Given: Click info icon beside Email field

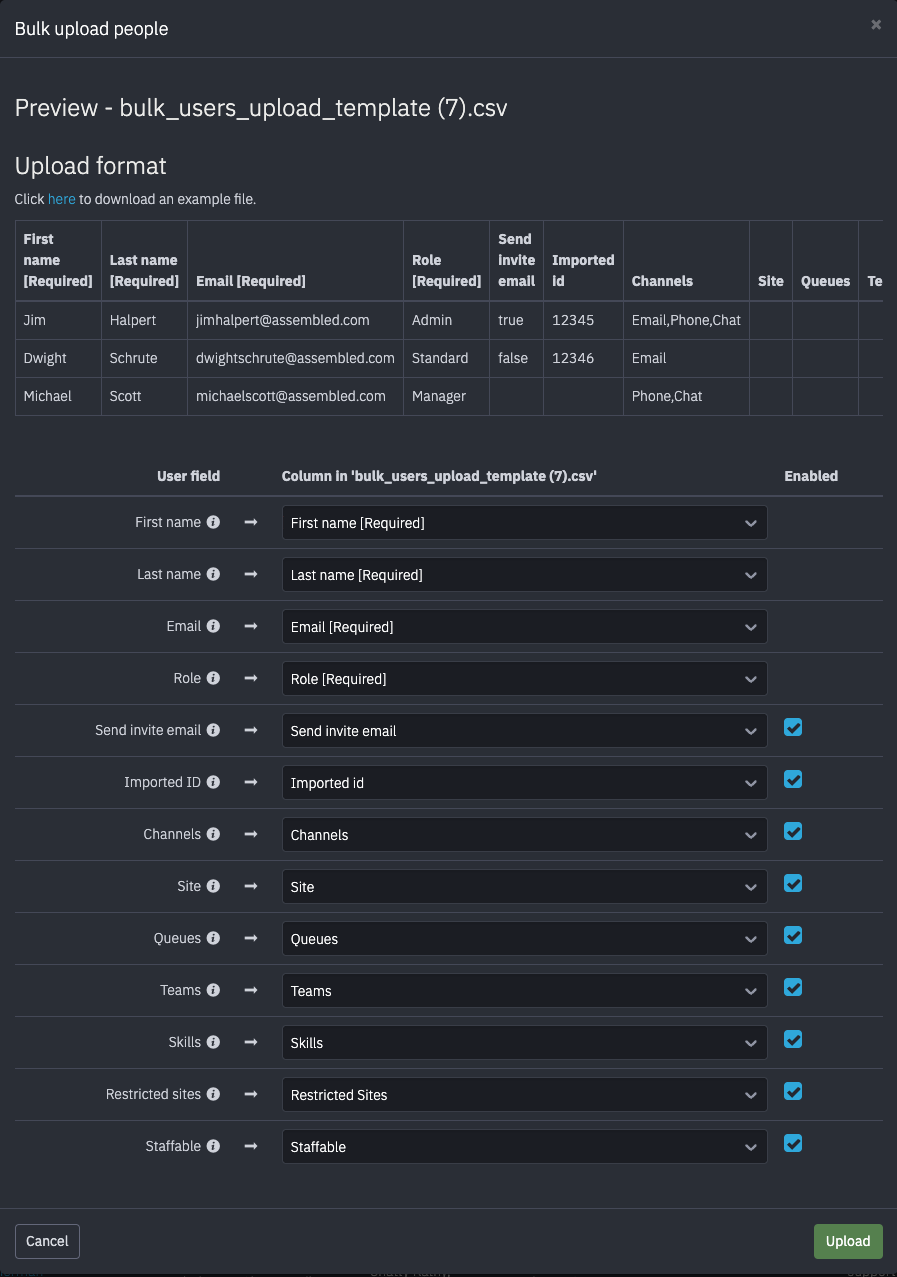Looking at the screenshot, I should [x=213, y=626].
